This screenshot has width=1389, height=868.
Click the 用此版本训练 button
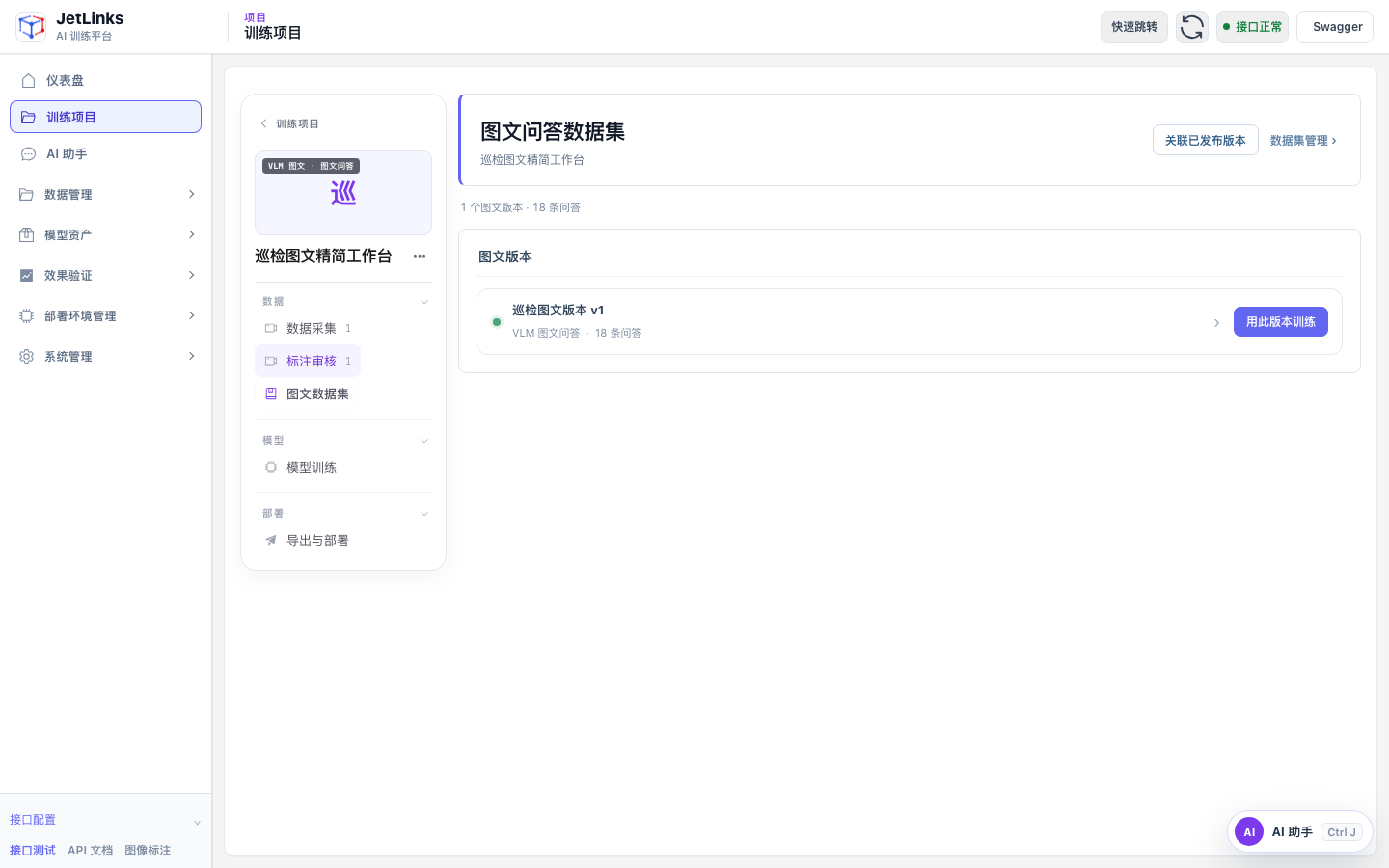[x=1281, y=322]
